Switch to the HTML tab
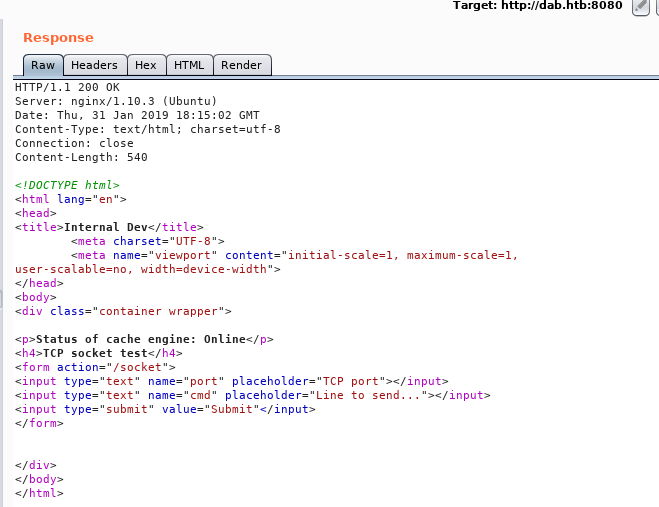The height and width of the screenshot is (507, 659). coord(189,65)
